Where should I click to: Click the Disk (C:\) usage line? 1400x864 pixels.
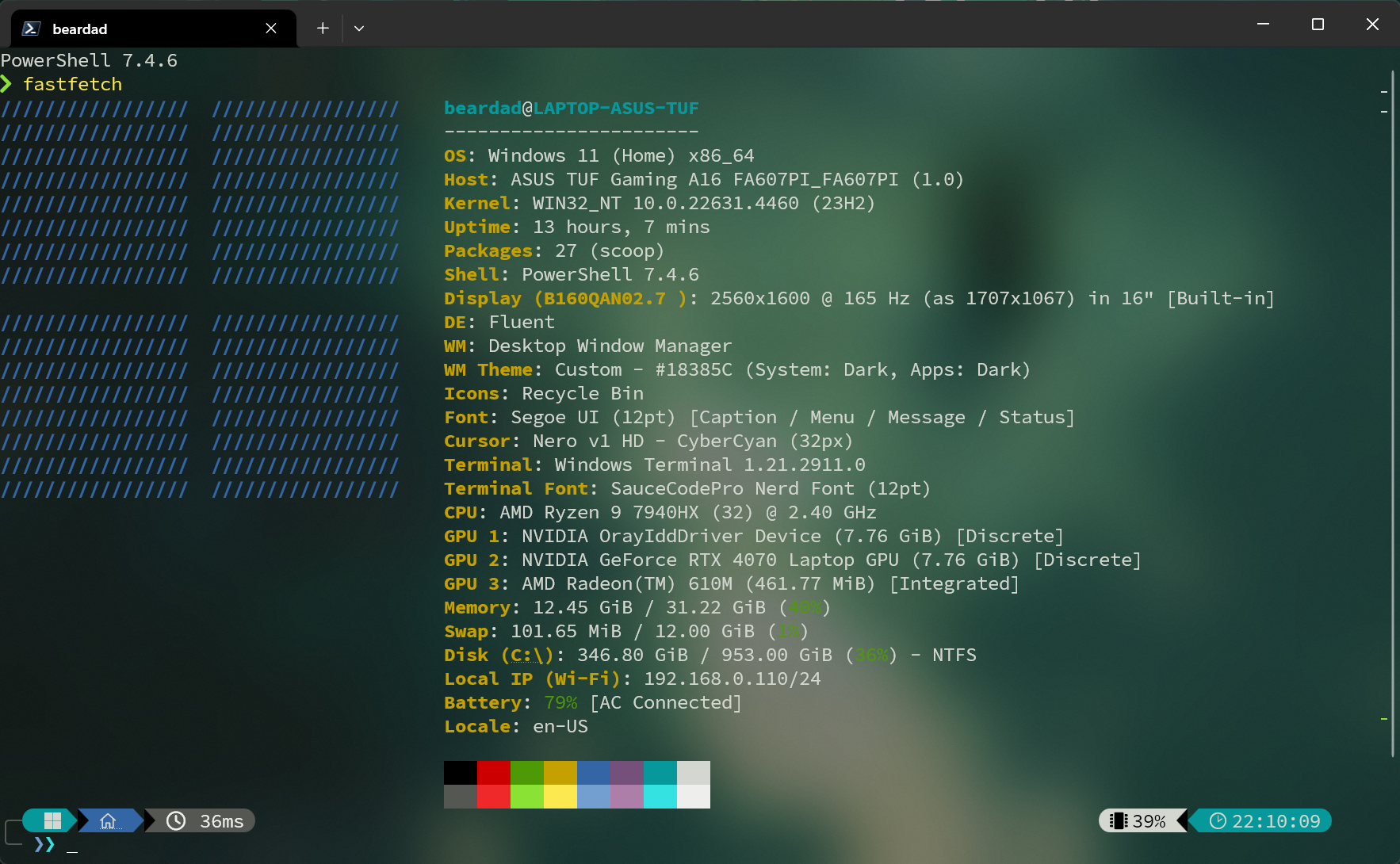[710, 655]
